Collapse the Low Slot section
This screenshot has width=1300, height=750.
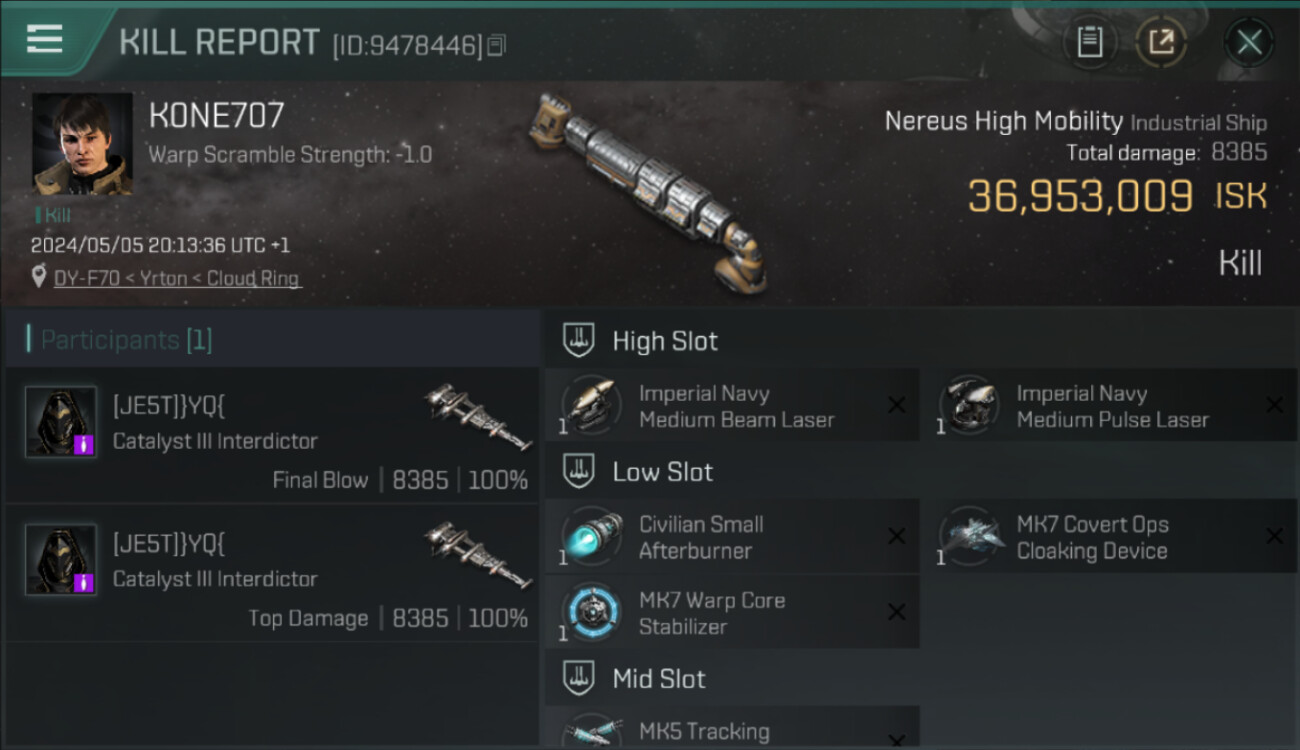point(578,471)
